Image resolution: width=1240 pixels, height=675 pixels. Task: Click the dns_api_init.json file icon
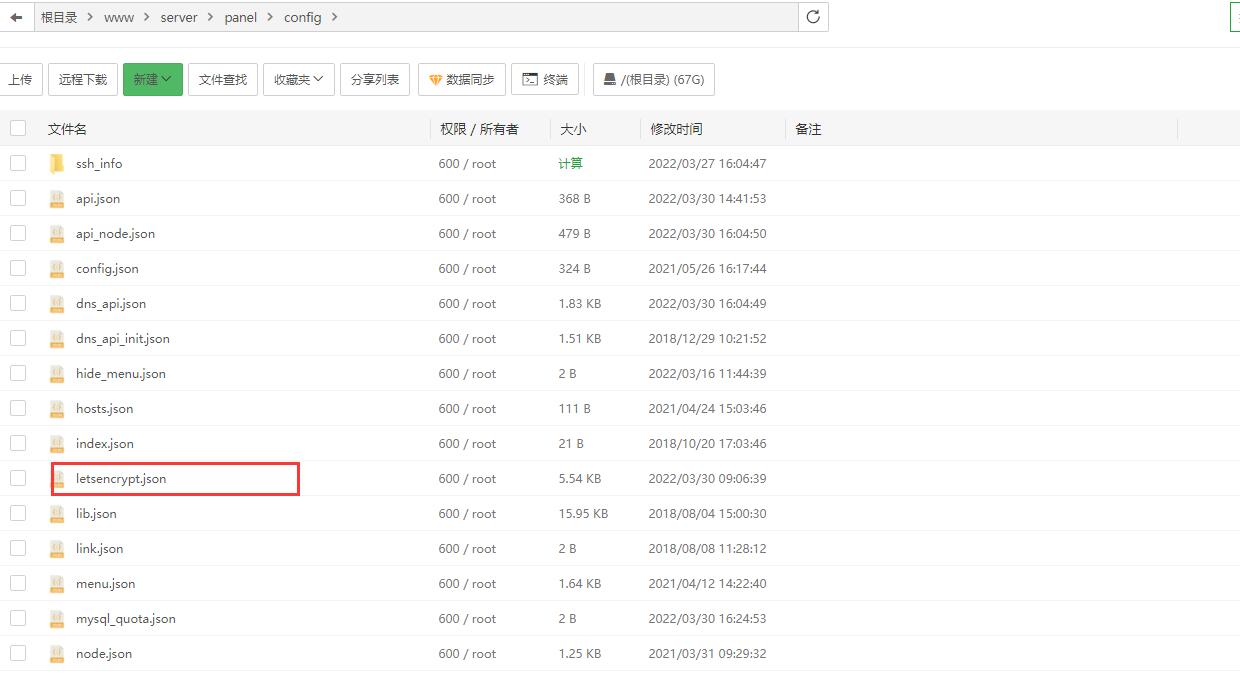tap(57, 339)
